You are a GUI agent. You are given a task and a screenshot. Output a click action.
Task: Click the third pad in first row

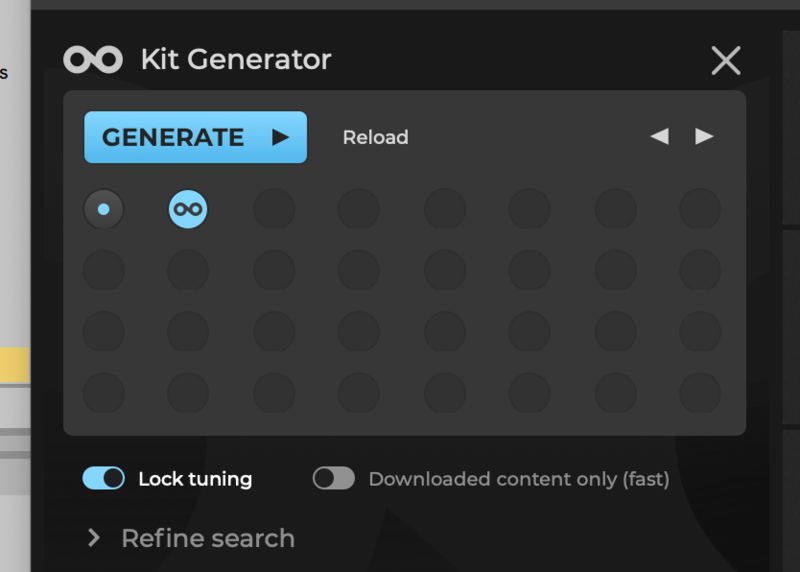point(274,210)
